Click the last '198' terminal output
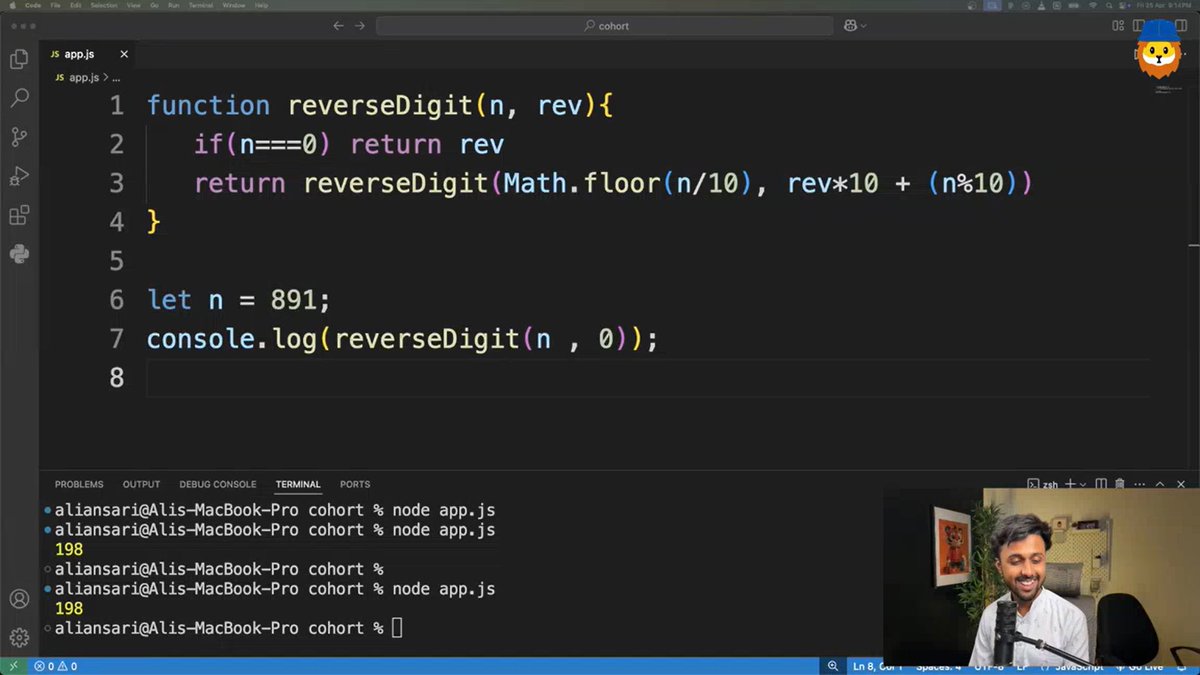 [69, 608]
